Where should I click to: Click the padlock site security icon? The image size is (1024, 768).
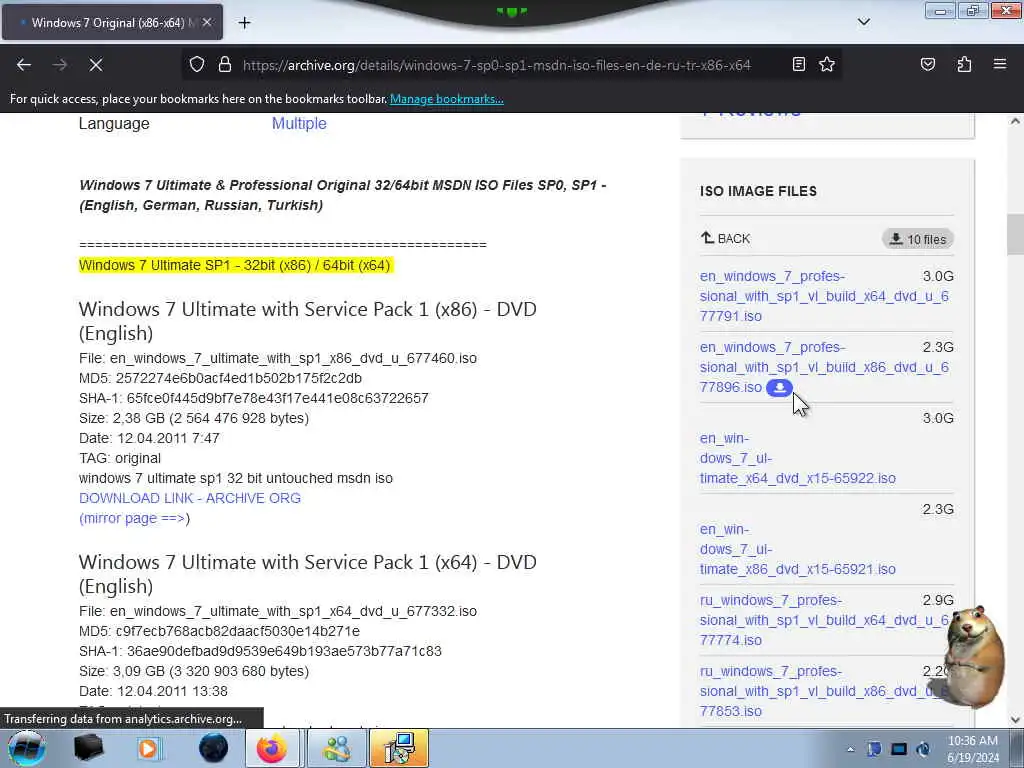point(225,65)
